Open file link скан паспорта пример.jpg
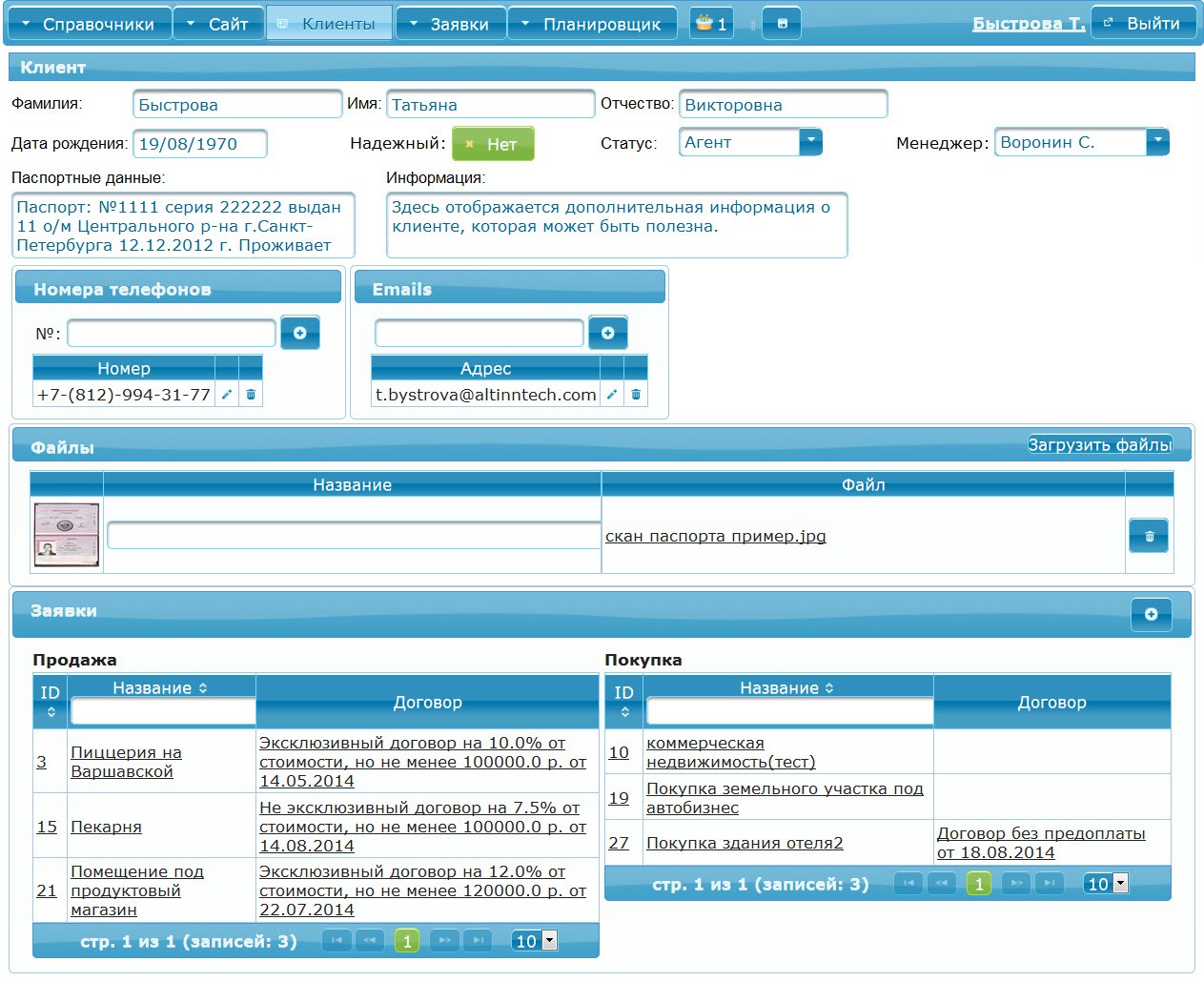 [x=716, y=536]
